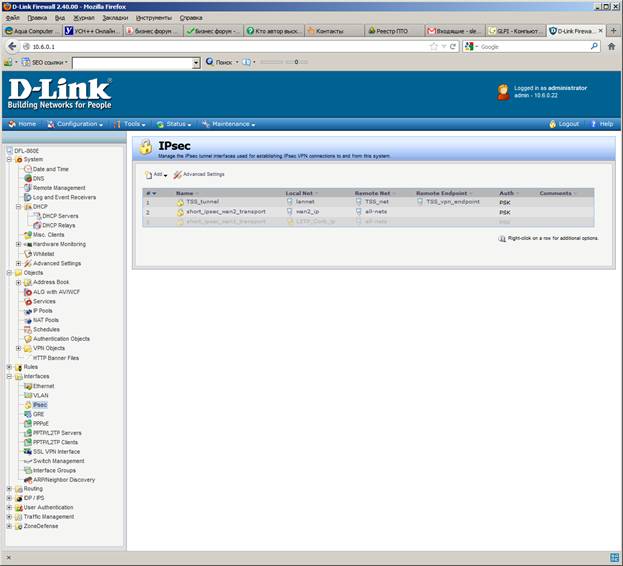The height and width of the screenshot is (566, 623).
Task: Click the Schedules icon
Action: 28,330
